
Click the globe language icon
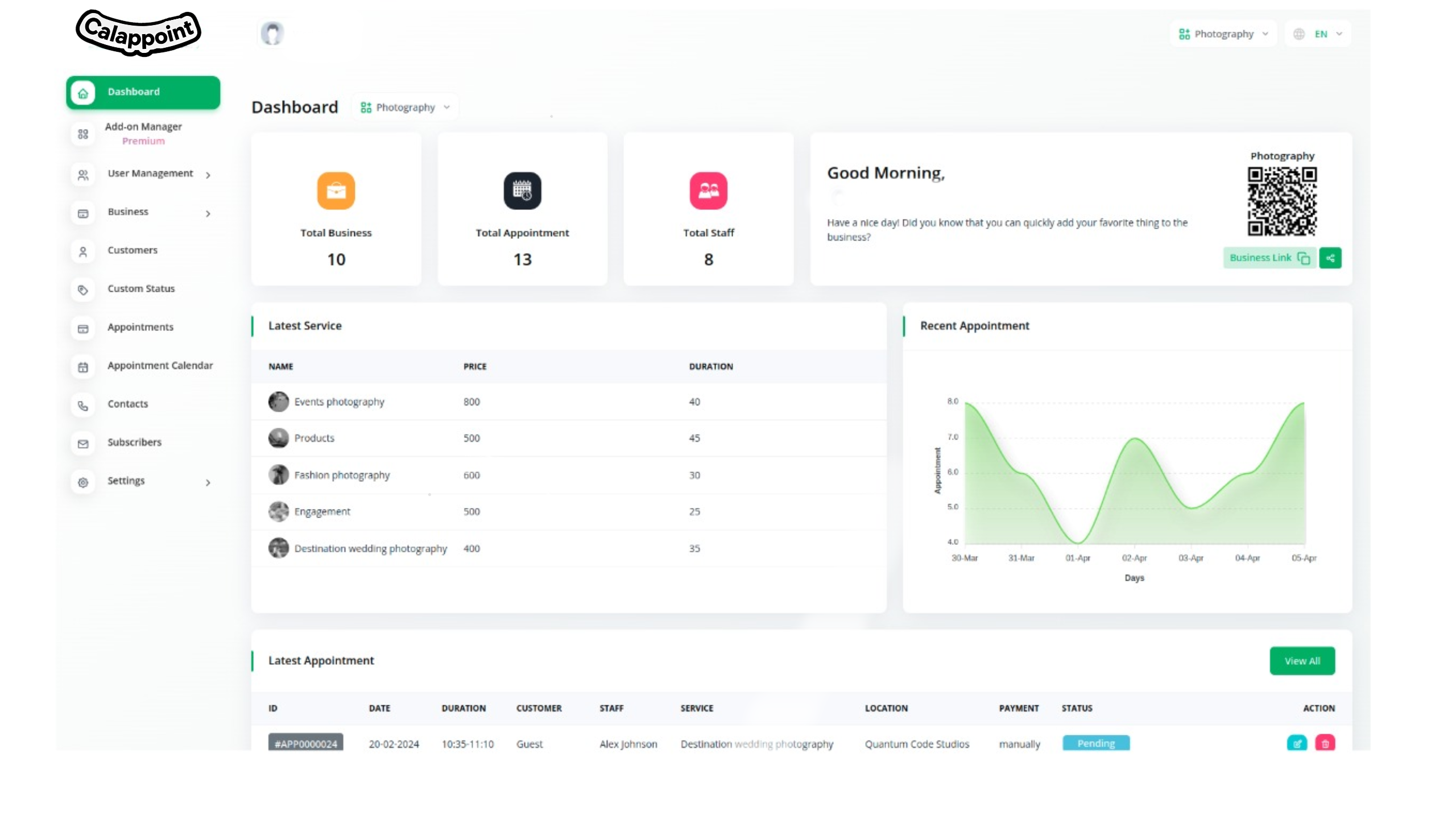(1299, 34)
